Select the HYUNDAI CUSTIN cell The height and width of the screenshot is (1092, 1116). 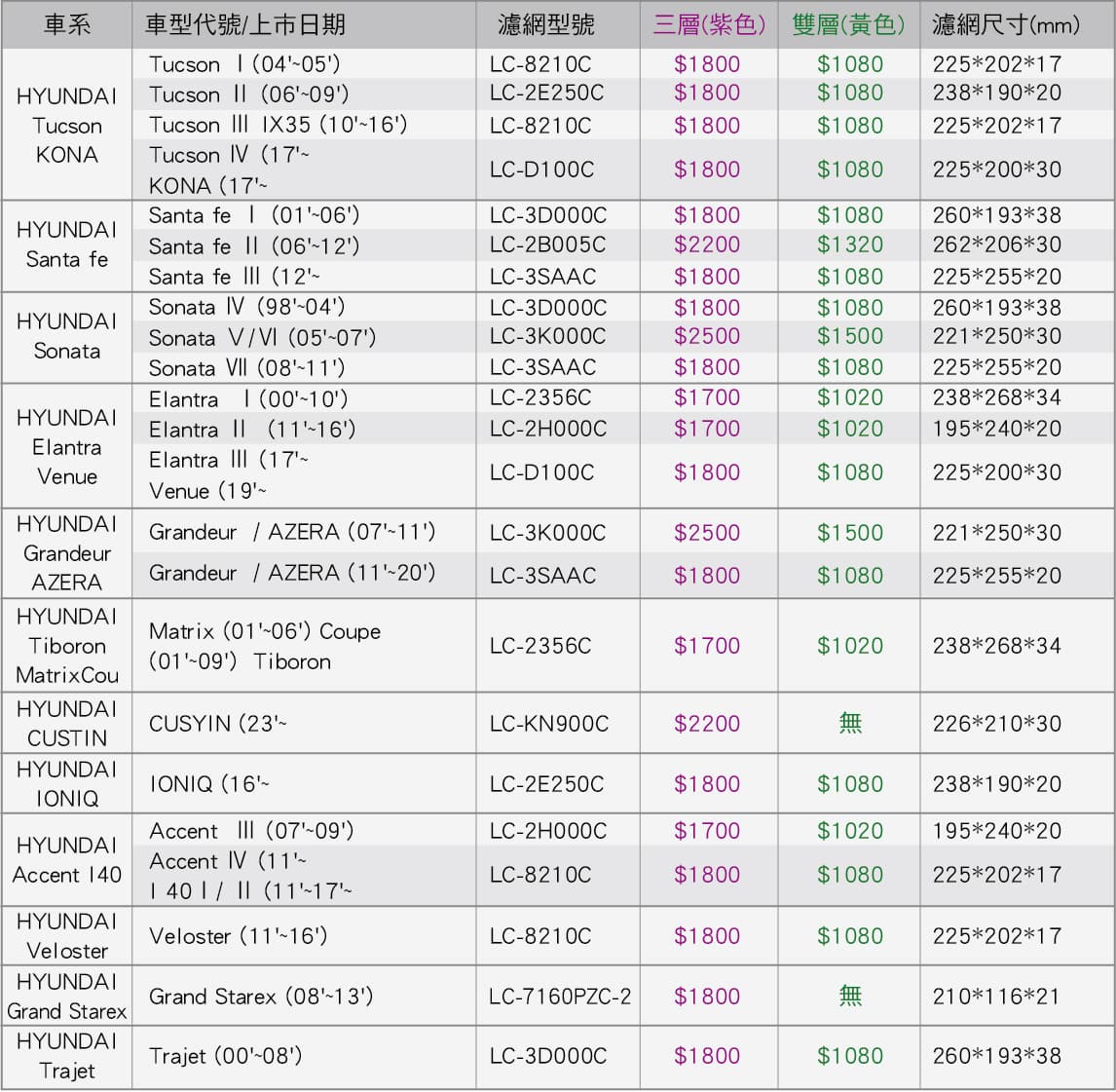[67, 723]
